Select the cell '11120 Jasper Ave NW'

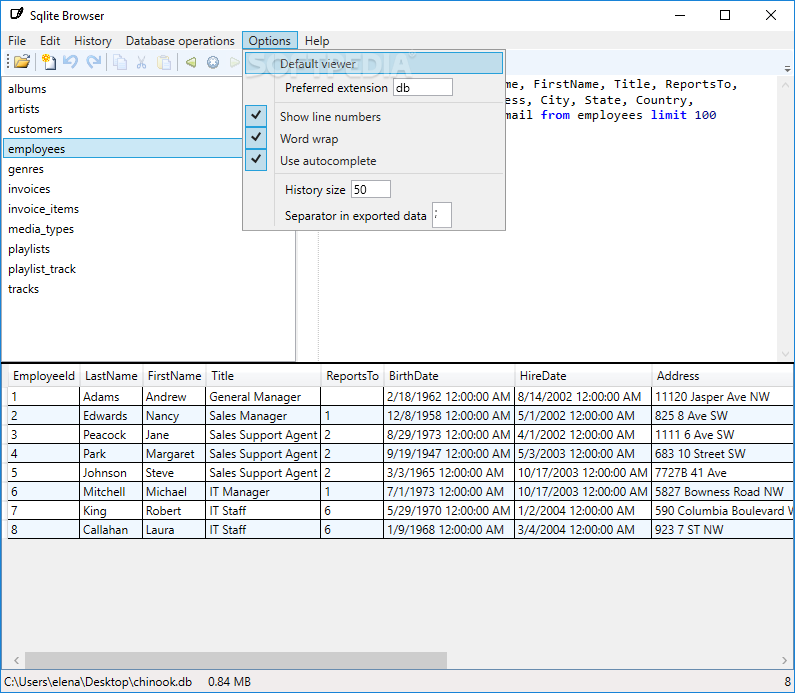pyautogui.click(x=722, y=396)
